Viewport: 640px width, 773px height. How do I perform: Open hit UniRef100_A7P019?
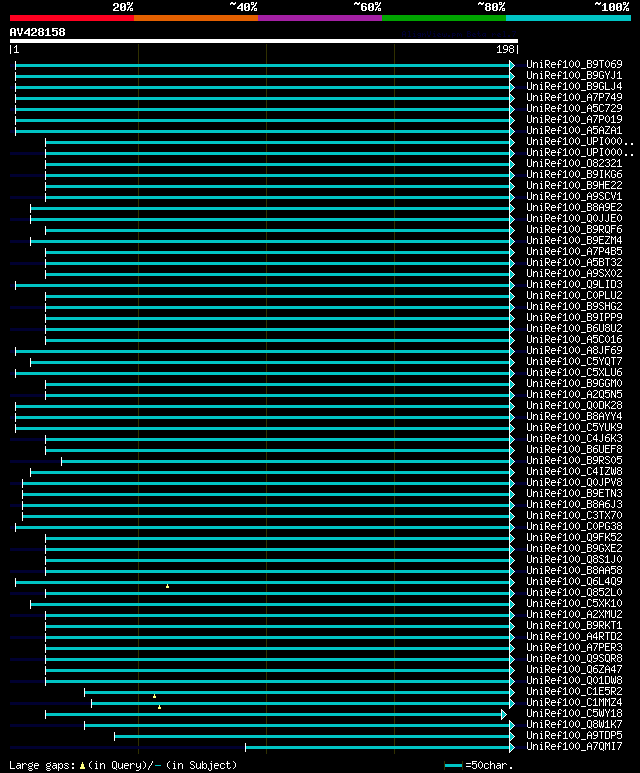(574, 119)
